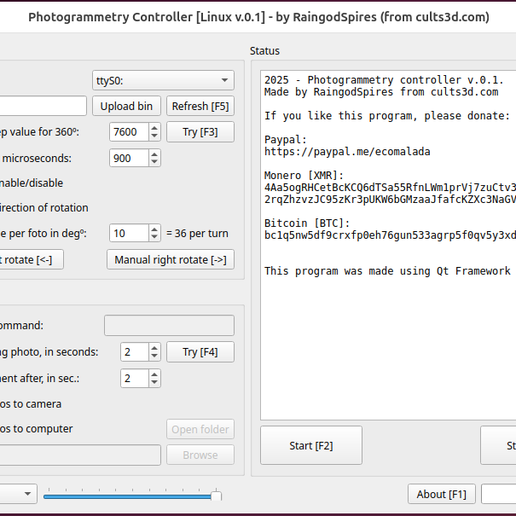Click the 'Bitcoin [BTC]:' line

(x=307, y=223)
